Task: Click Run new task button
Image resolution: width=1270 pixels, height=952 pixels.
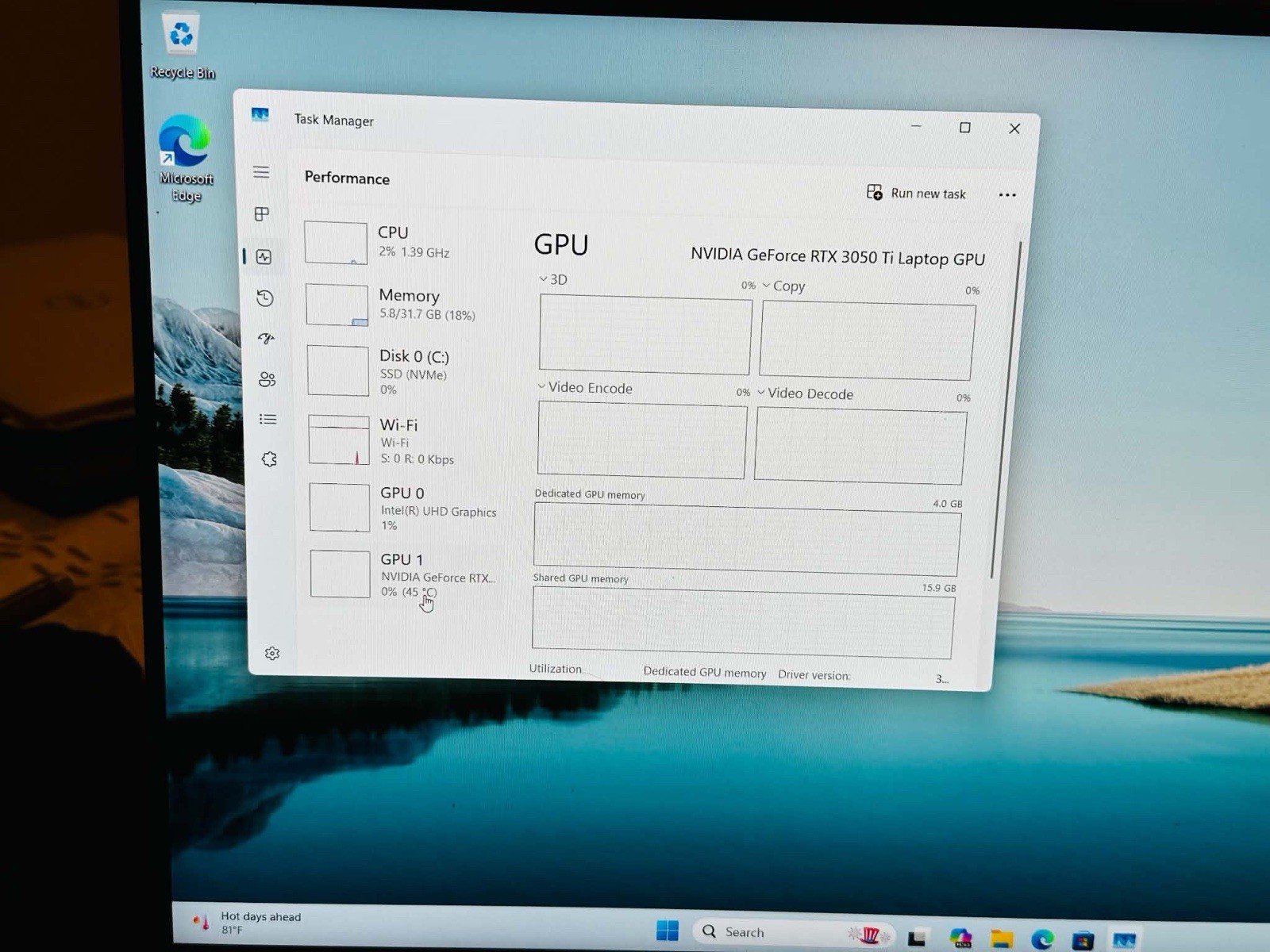Action: point(916,193)
